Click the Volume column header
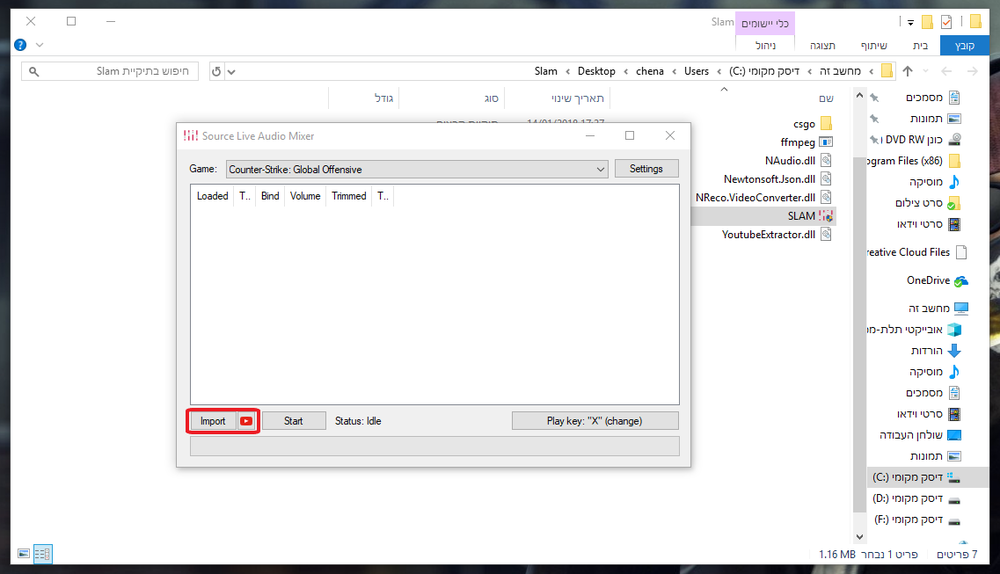Screen dimensions: 1000x574 pos(305,196)
